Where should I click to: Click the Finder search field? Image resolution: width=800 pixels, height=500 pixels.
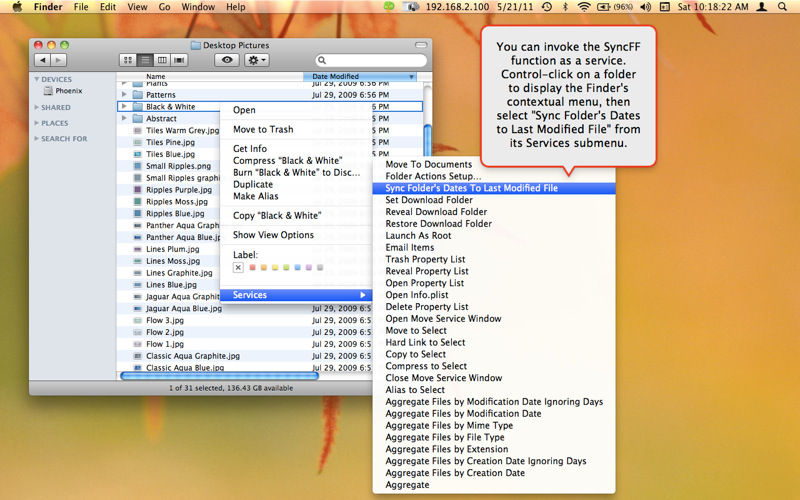click(x=371, y=60)
